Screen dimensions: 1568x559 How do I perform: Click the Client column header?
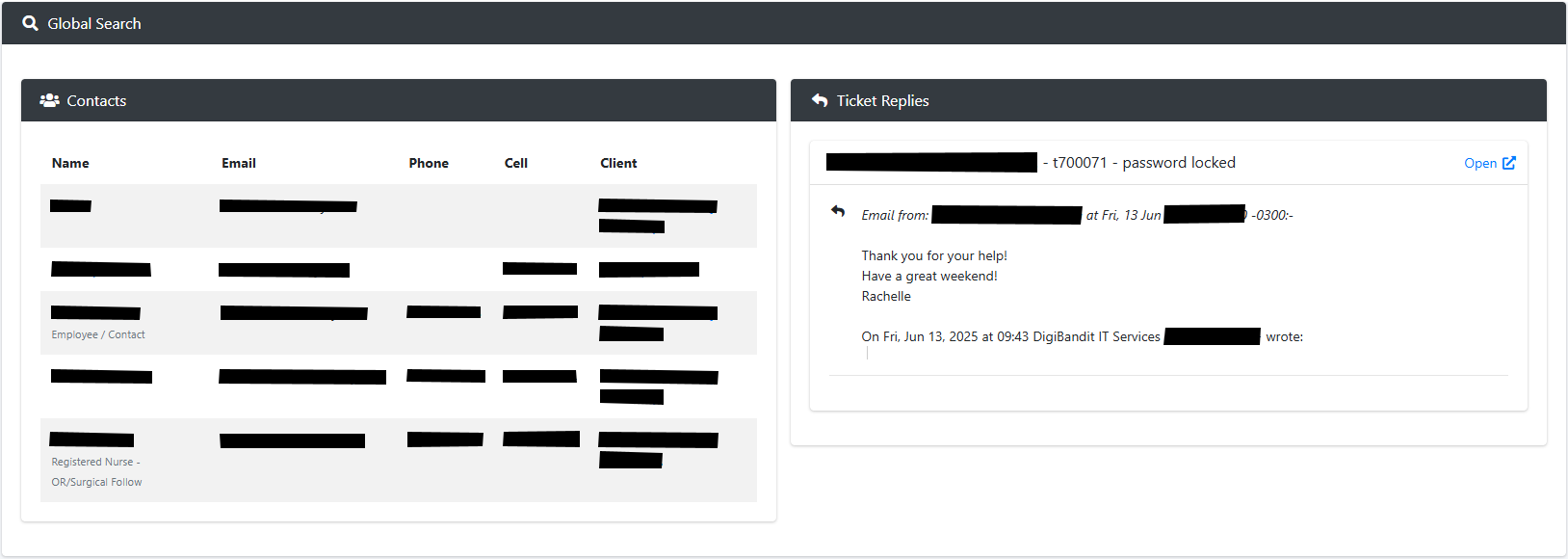[618, 163]
